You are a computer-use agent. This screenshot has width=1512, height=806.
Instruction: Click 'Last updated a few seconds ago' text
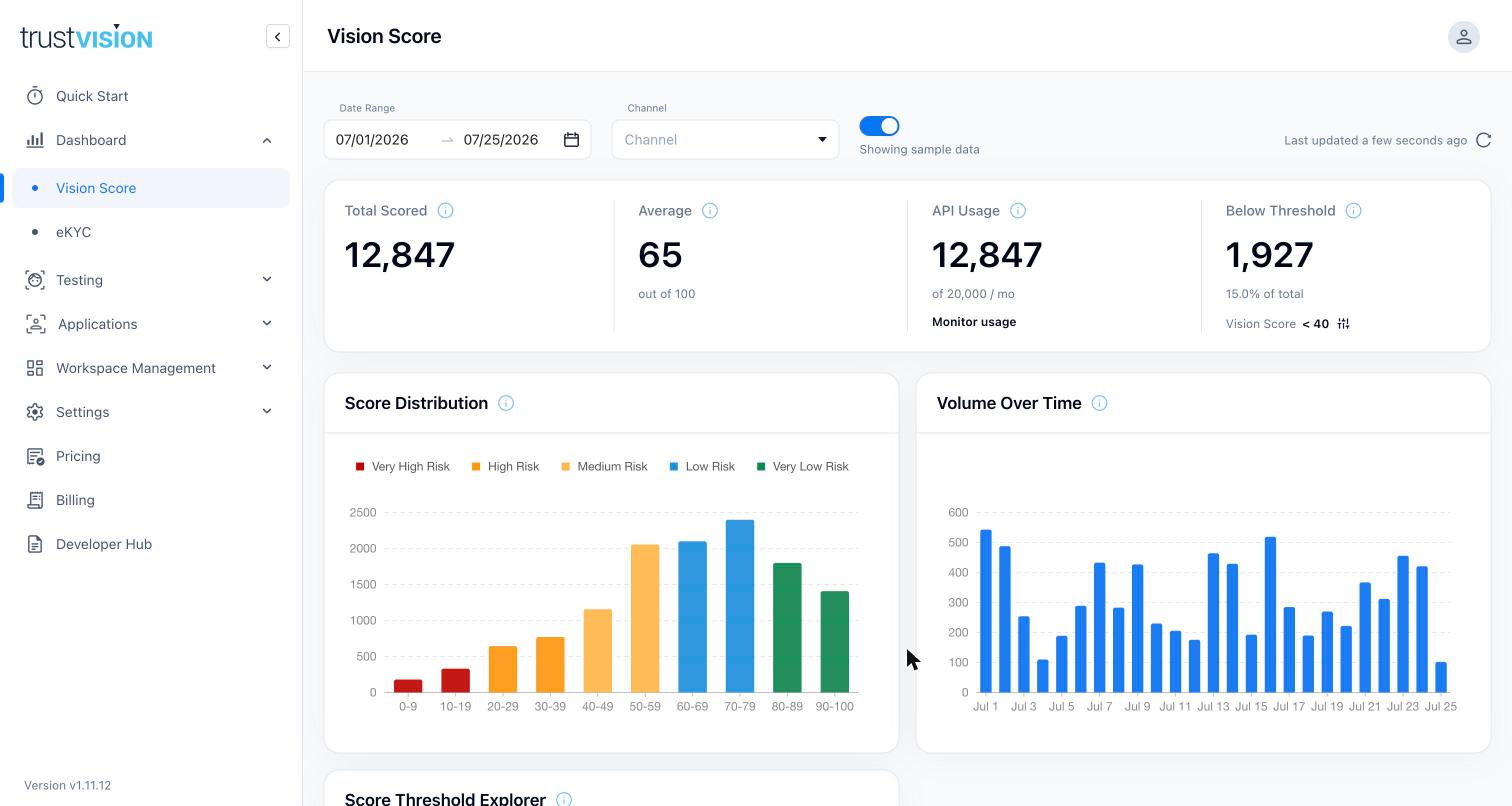(x=1375, y=140)
